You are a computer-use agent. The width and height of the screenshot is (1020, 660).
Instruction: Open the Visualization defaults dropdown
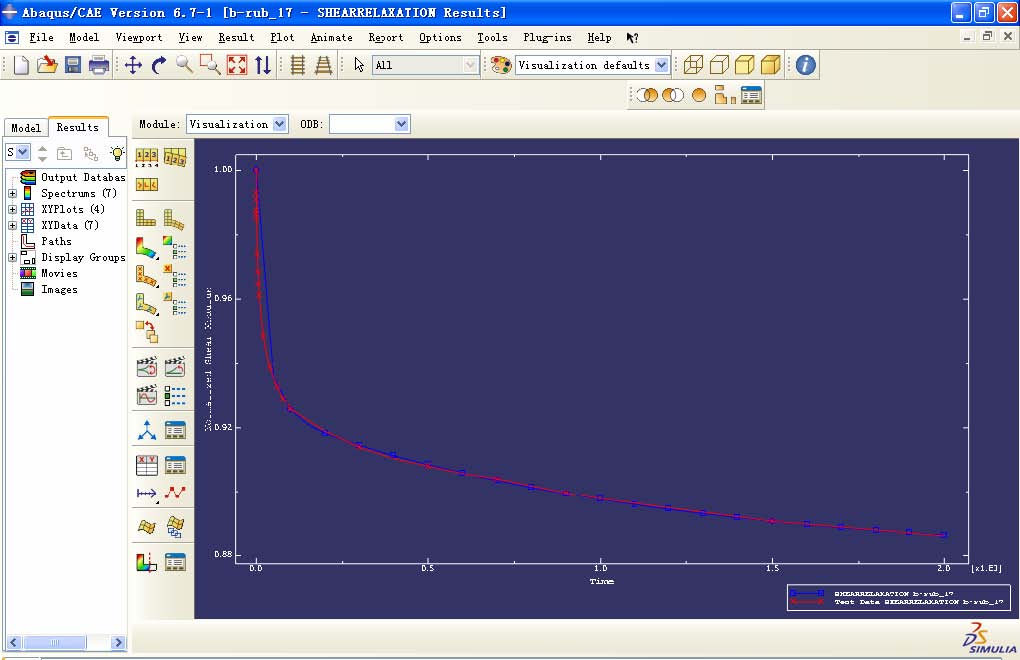tap(661, 65)
